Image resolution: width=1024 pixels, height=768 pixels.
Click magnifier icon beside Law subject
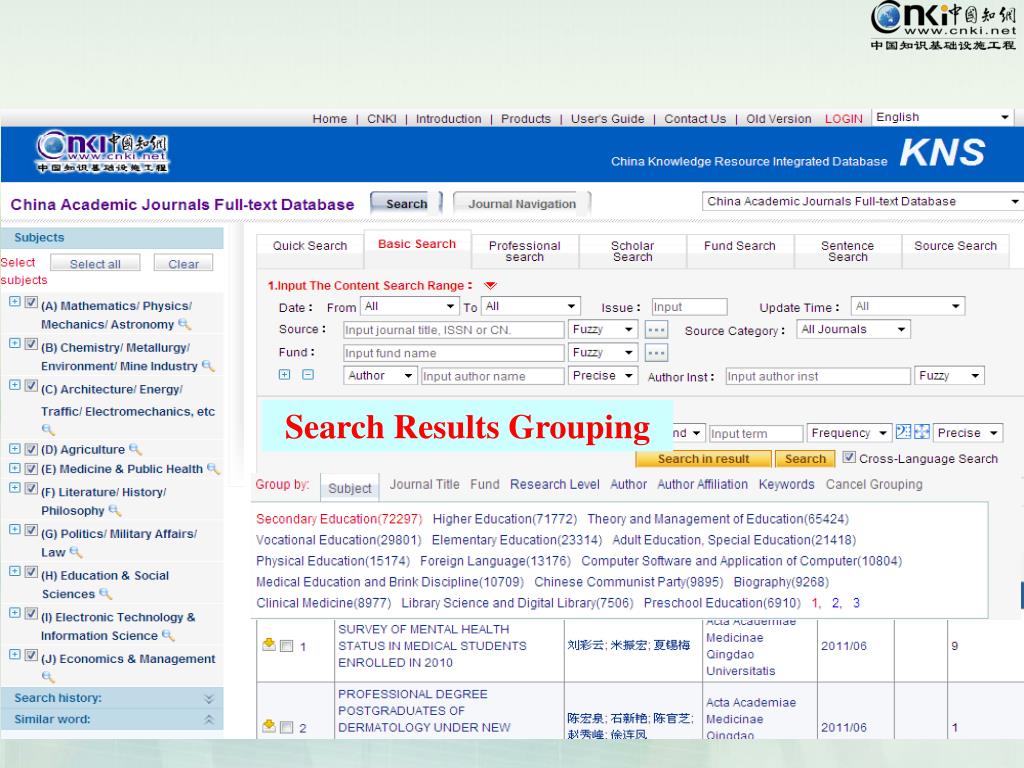[75, 552]
